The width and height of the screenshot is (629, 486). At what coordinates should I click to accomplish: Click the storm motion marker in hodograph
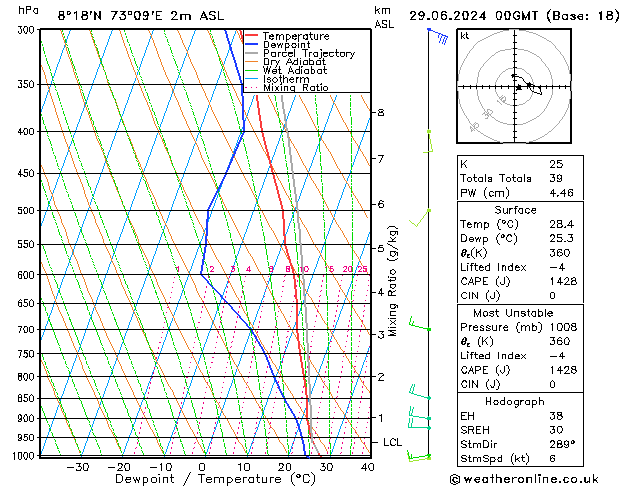519,87
